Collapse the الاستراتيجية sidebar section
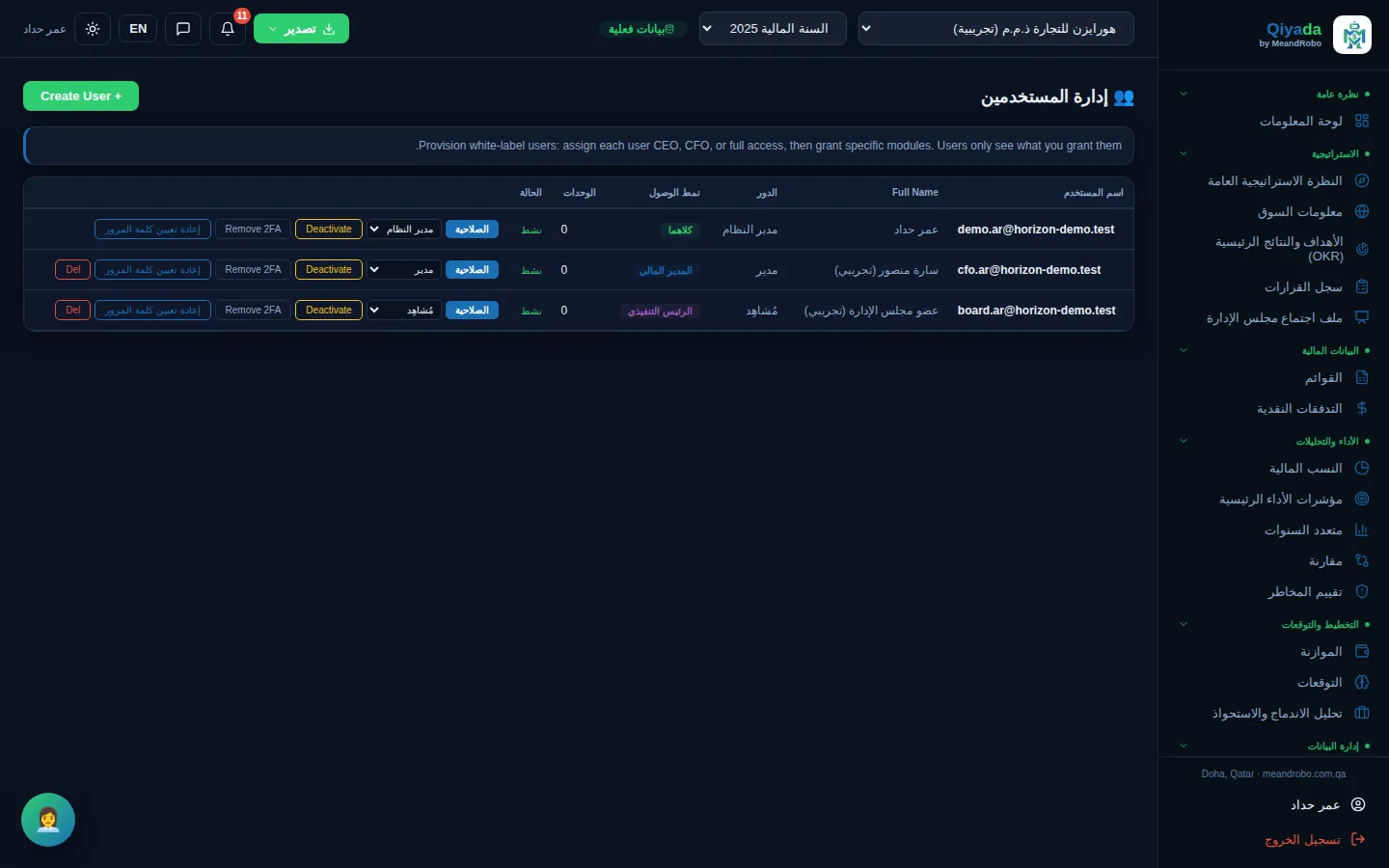1389x868 pixels. [1184, 153]
